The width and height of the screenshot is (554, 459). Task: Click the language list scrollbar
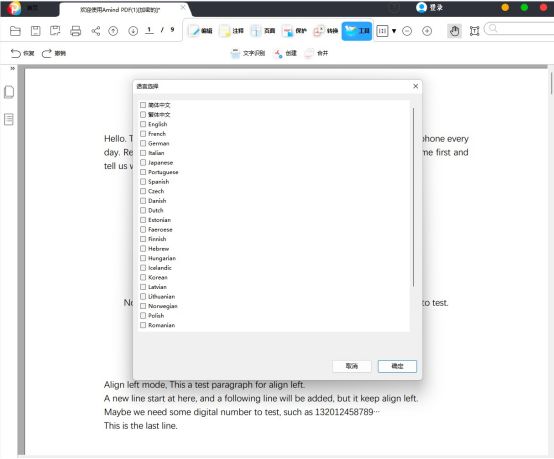[413, 197]
